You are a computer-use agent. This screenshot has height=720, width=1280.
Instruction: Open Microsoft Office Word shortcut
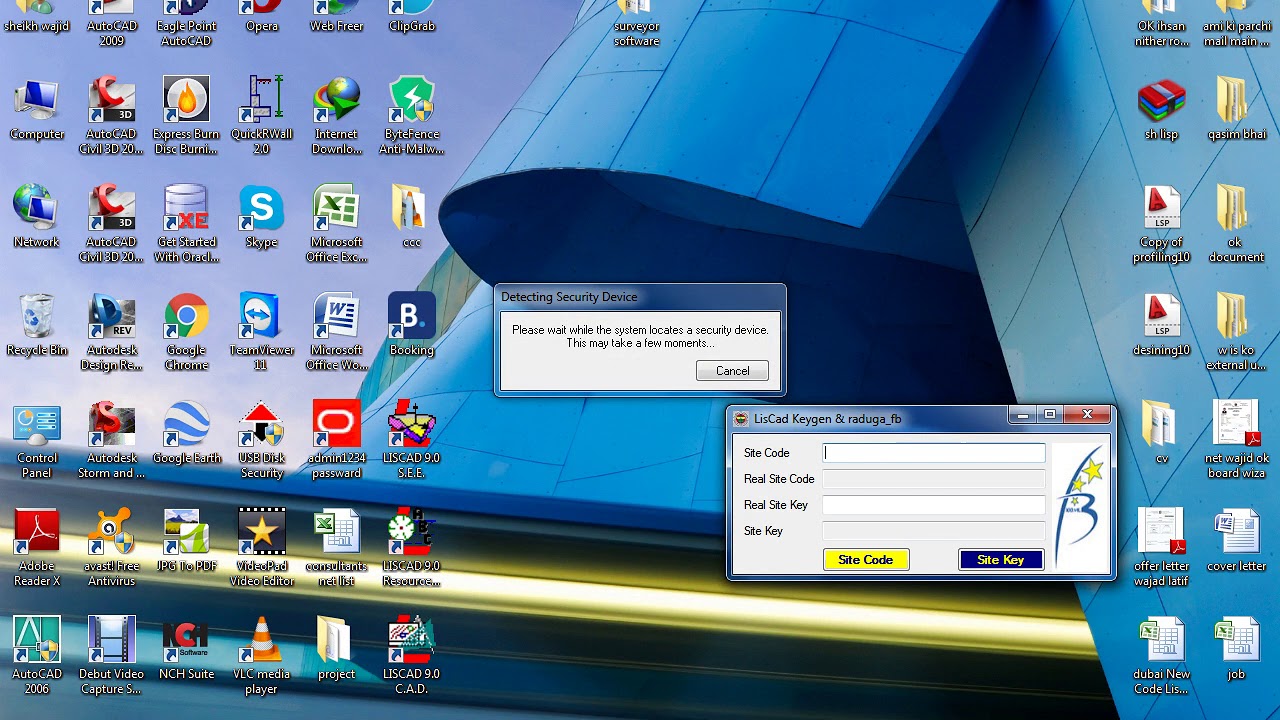point(337,332)
